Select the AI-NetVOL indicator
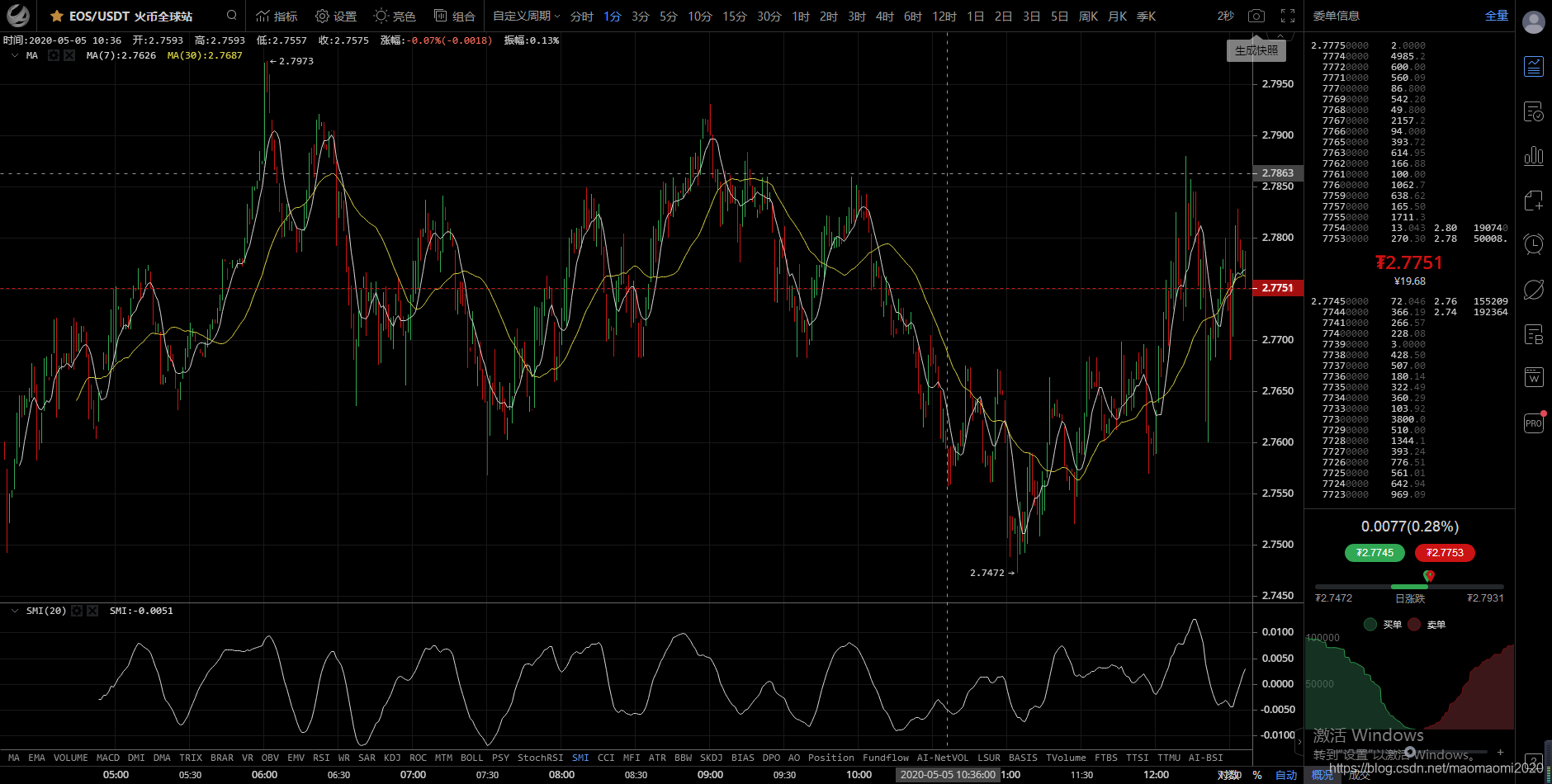 943,758
